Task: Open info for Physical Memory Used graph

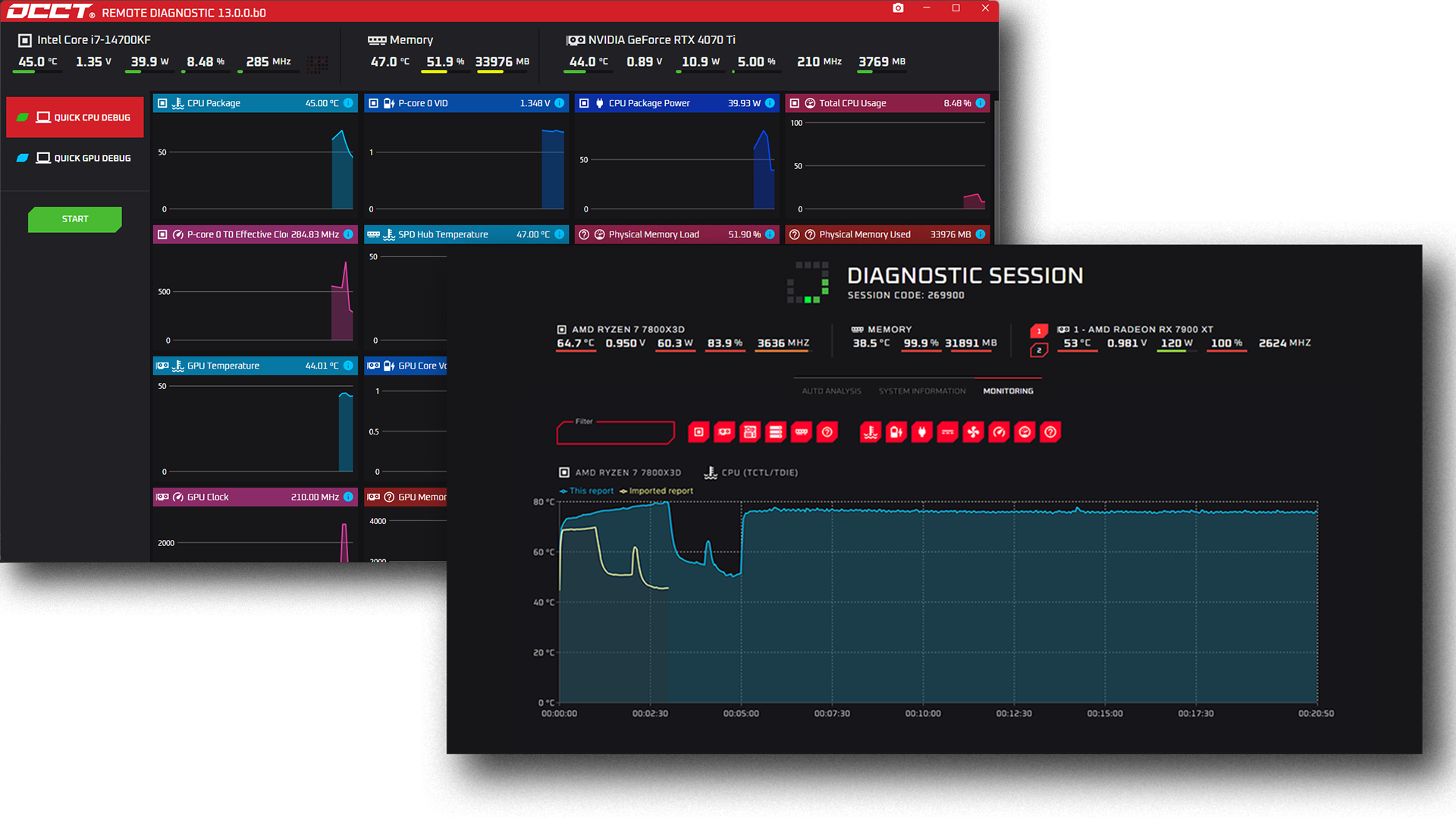Action: [981, 234]
